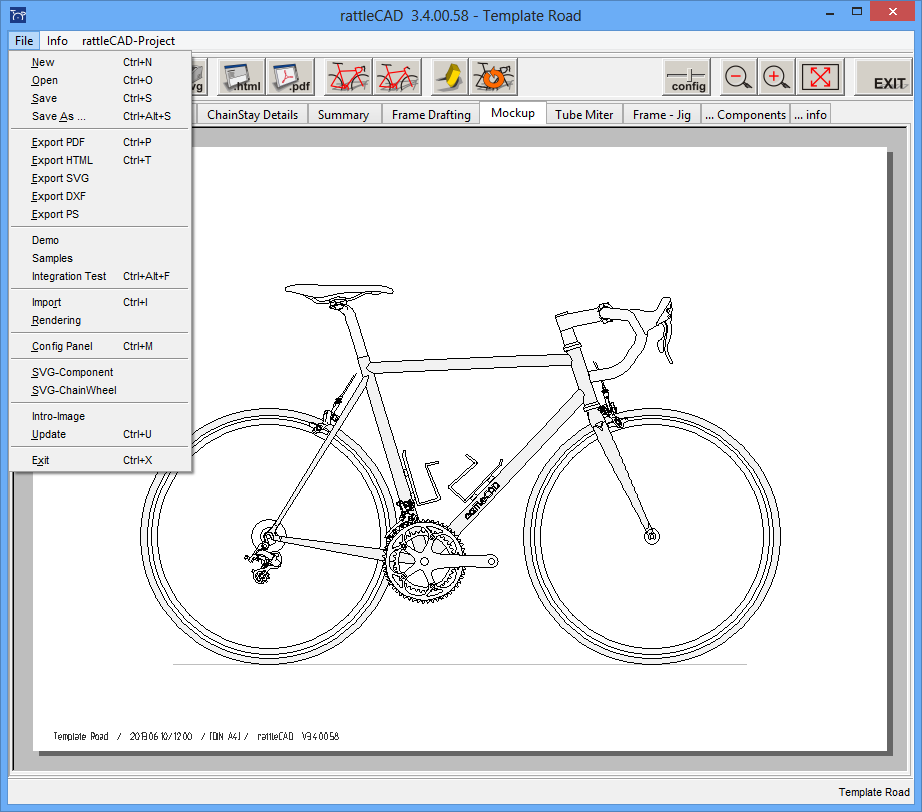Switch to the Frame Drafting tab
922x812 pixels.
pyautogui.click(x=431, y=114)
